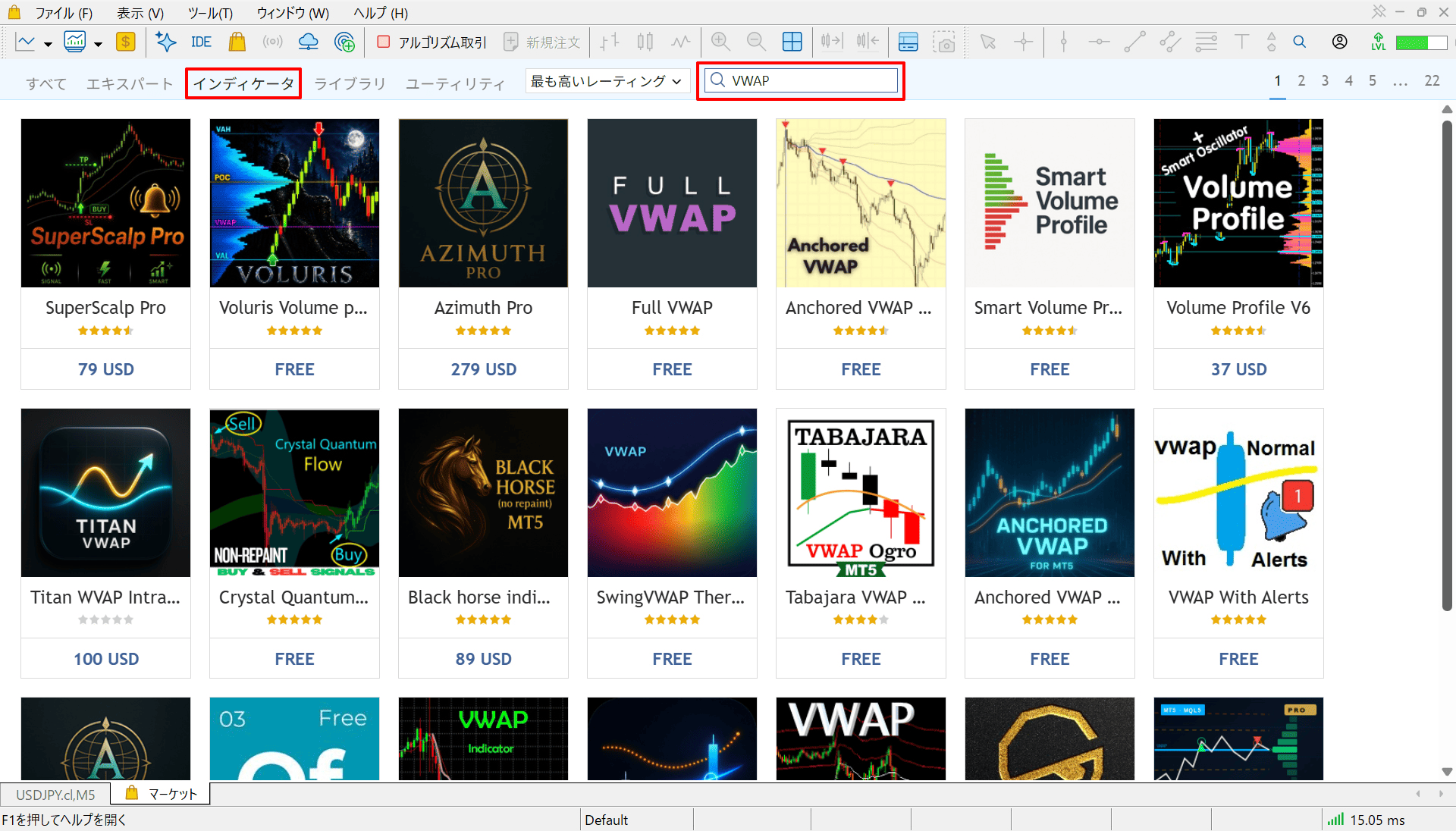Click the yellow shopping bag Market icon
The image size is (1456, 831).
point(237,42)
